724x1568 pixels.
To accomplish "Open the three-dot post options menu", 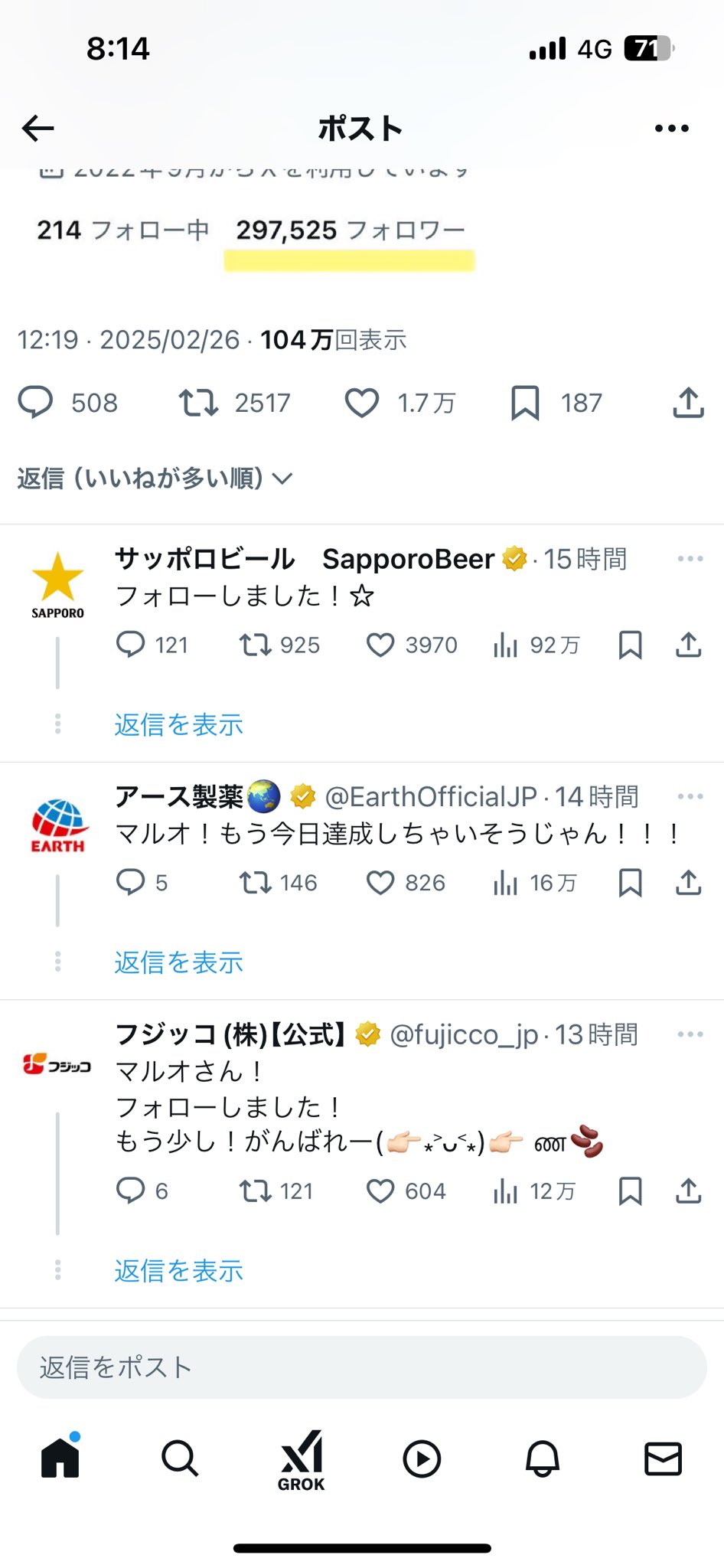I will click(x=671, y=129).
